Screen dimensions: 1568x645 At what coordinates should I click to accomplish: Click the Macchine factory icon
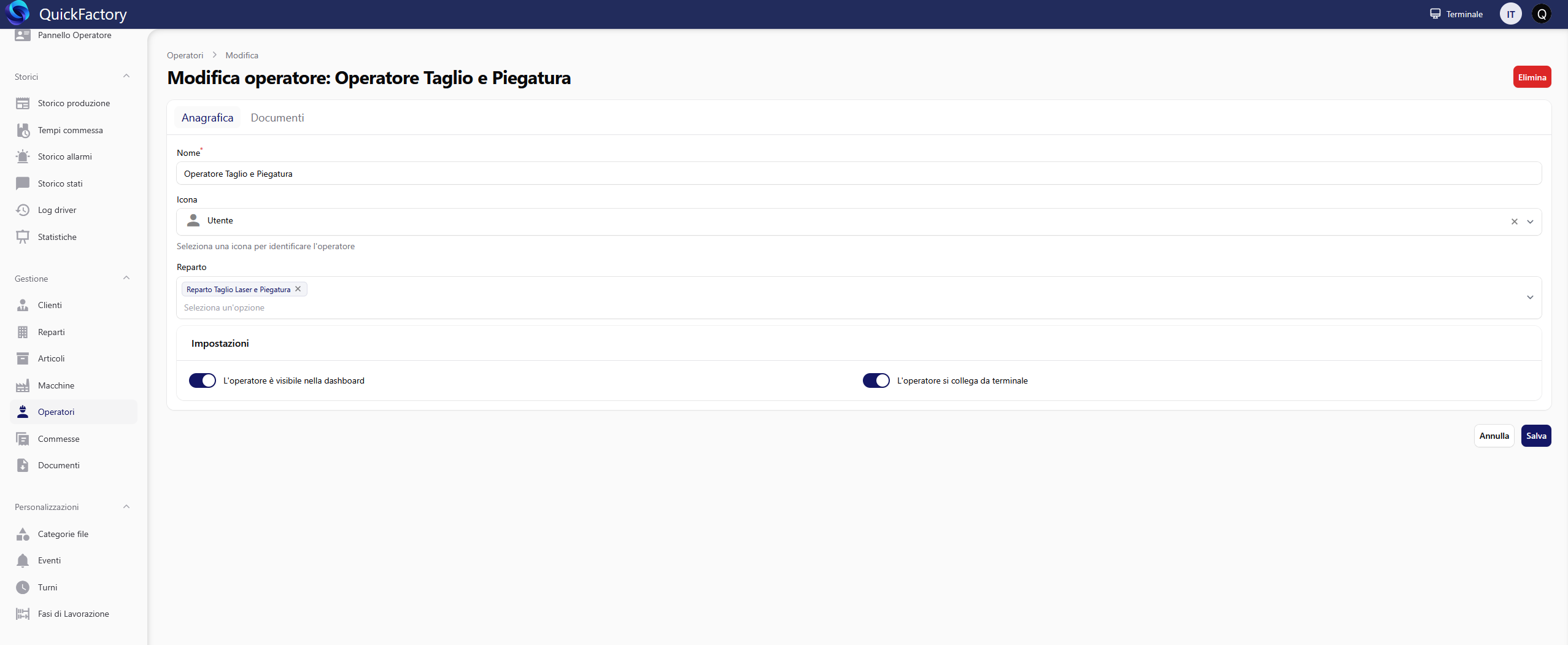[x=23, y=385]
